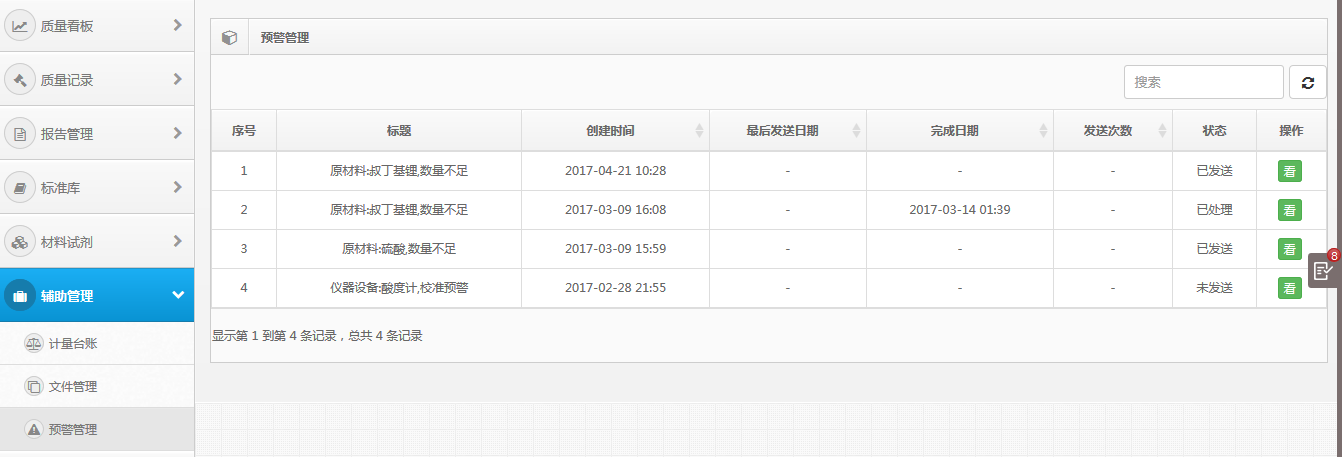Click the 报告管理 document icon

pyautogui.click(x=20, y=133)
